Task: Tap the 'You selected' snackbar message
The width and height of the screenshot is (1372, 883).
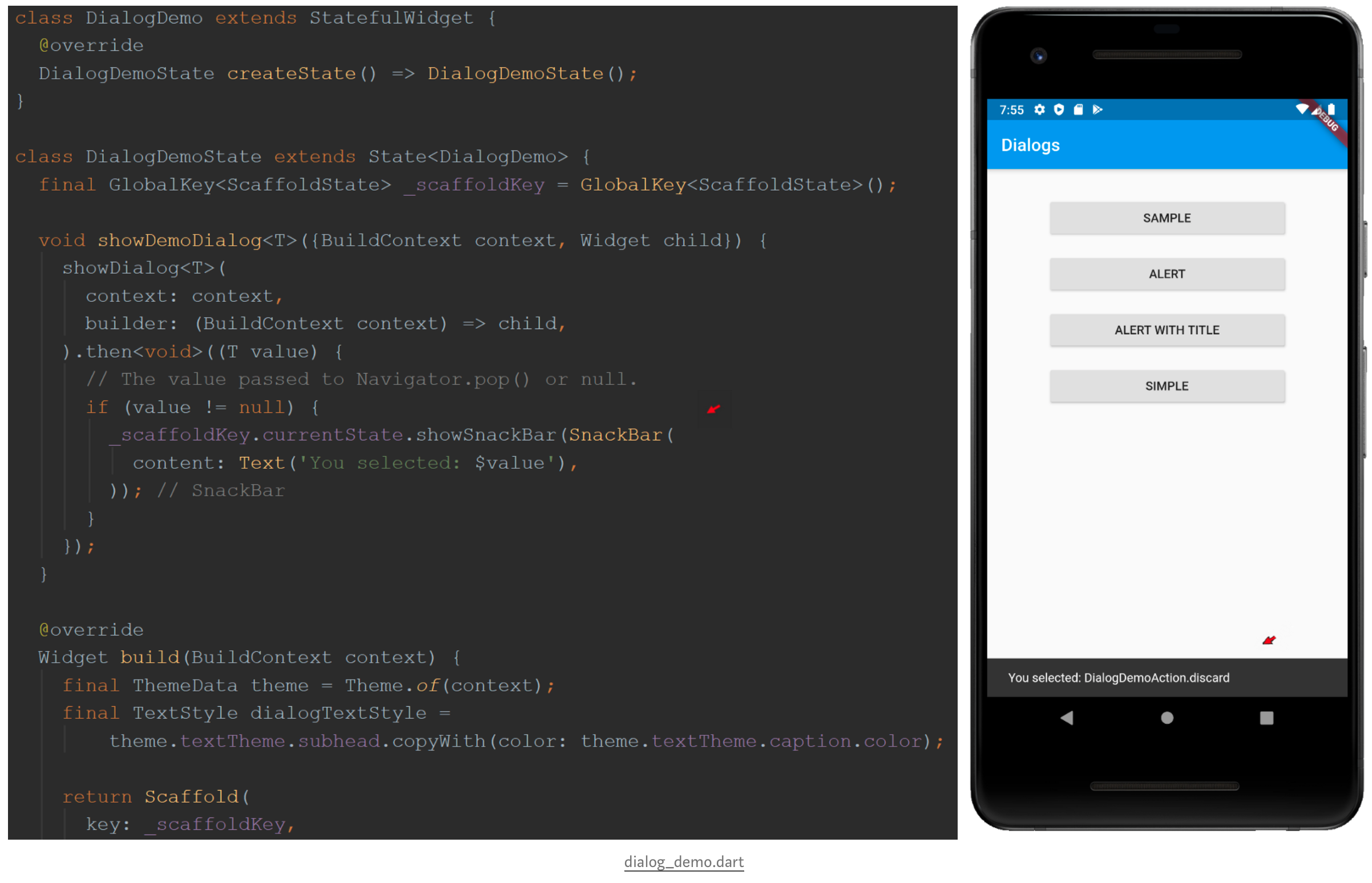Action: pos(1119,678)
